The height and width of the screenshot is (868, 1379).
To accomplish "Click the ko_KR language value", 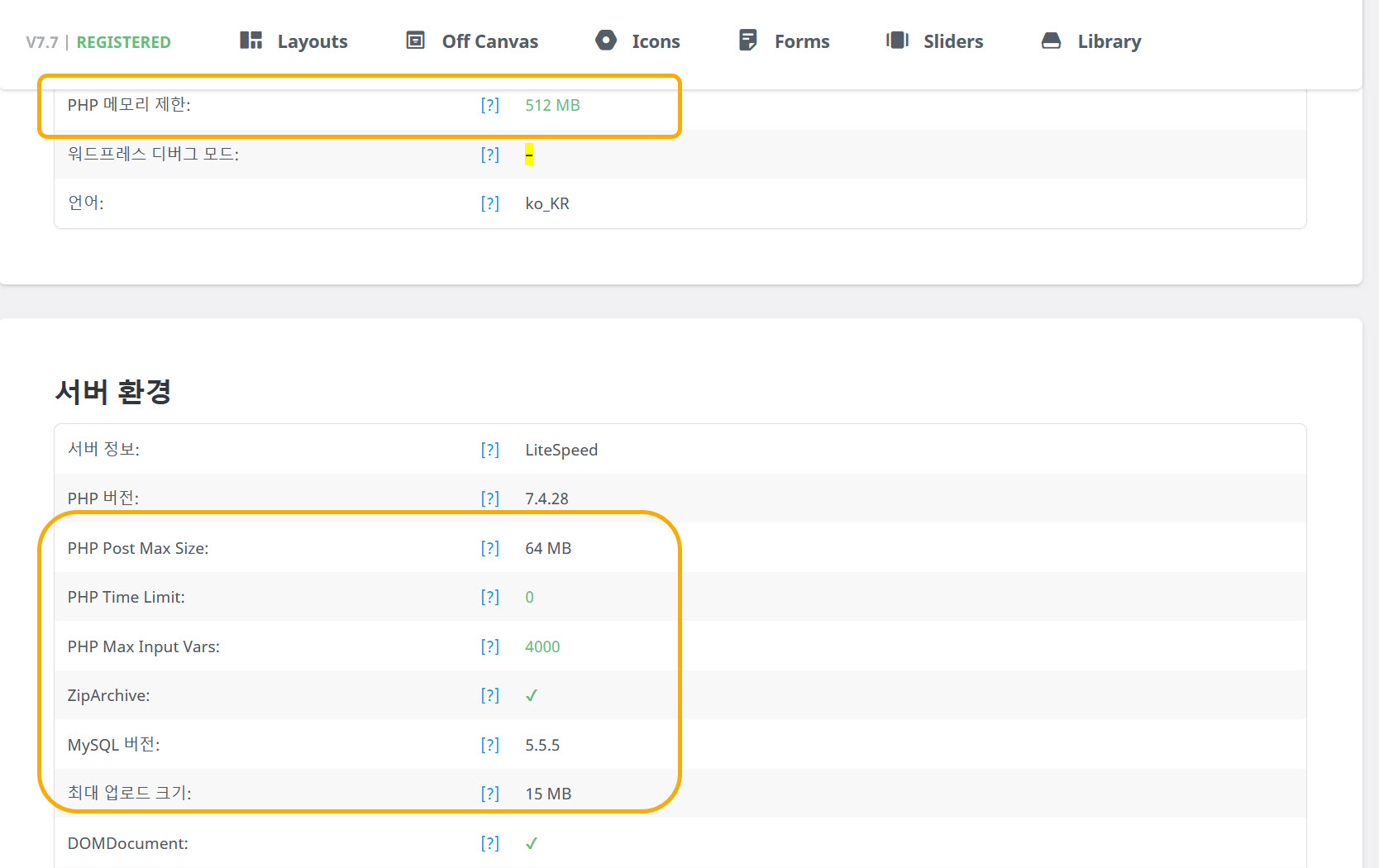I will (x=547, y=203).
